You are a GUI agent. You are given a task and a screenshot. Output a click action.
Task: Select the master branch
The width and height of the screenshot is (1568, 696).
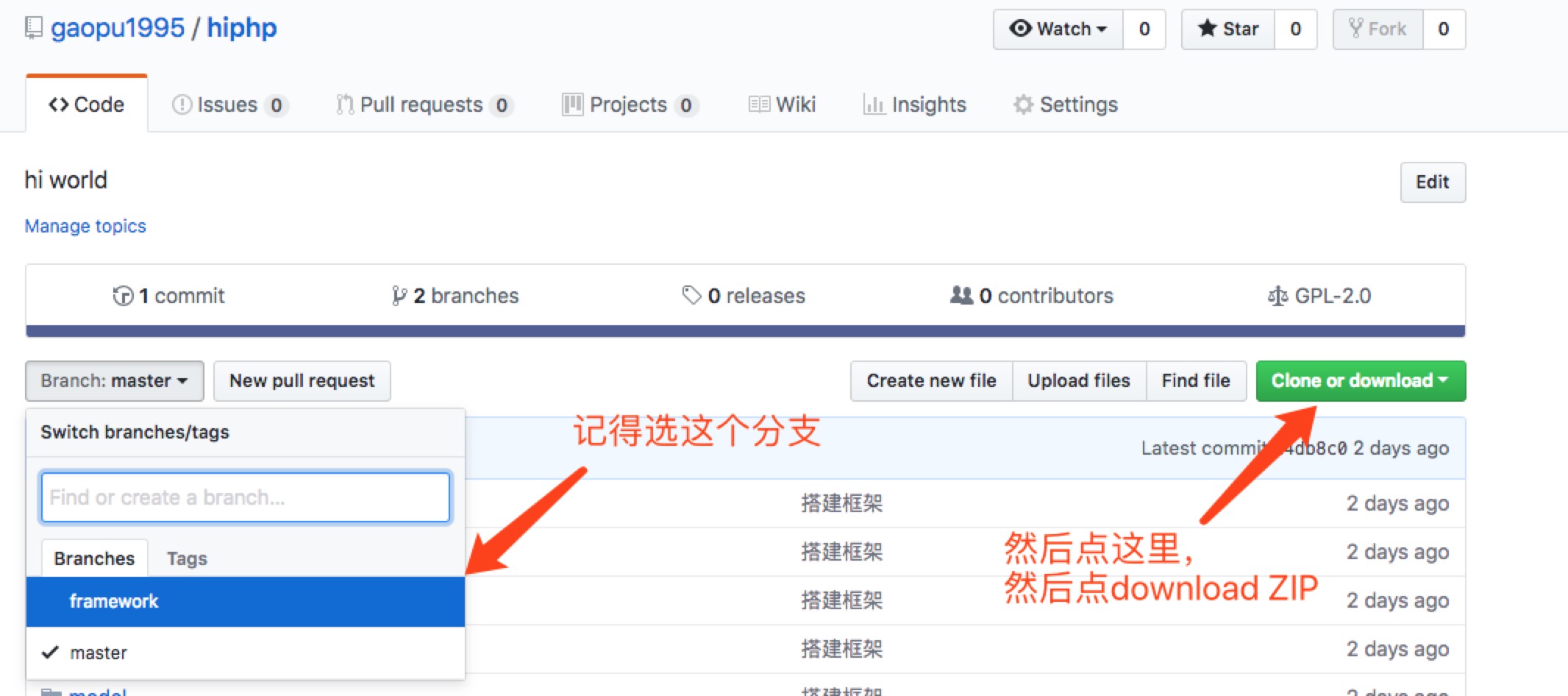pos(246,653)
